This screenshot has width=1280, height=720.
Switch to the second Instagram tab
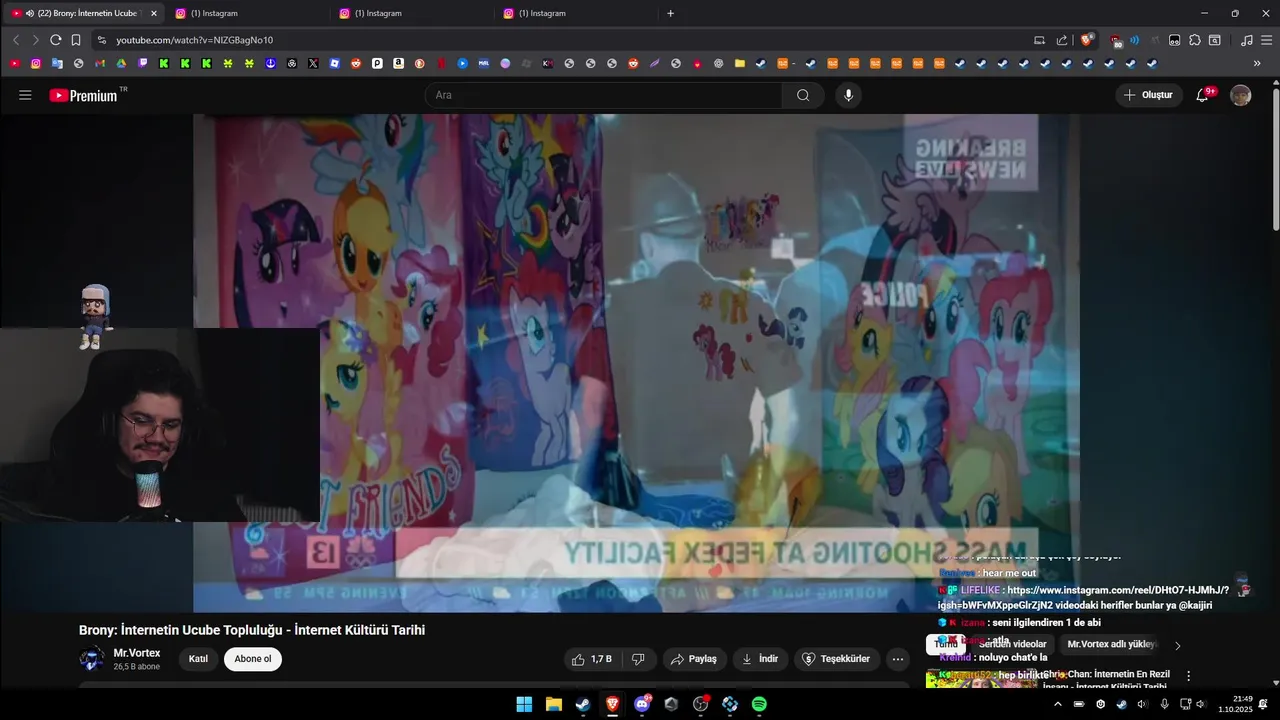coord(412,13)
